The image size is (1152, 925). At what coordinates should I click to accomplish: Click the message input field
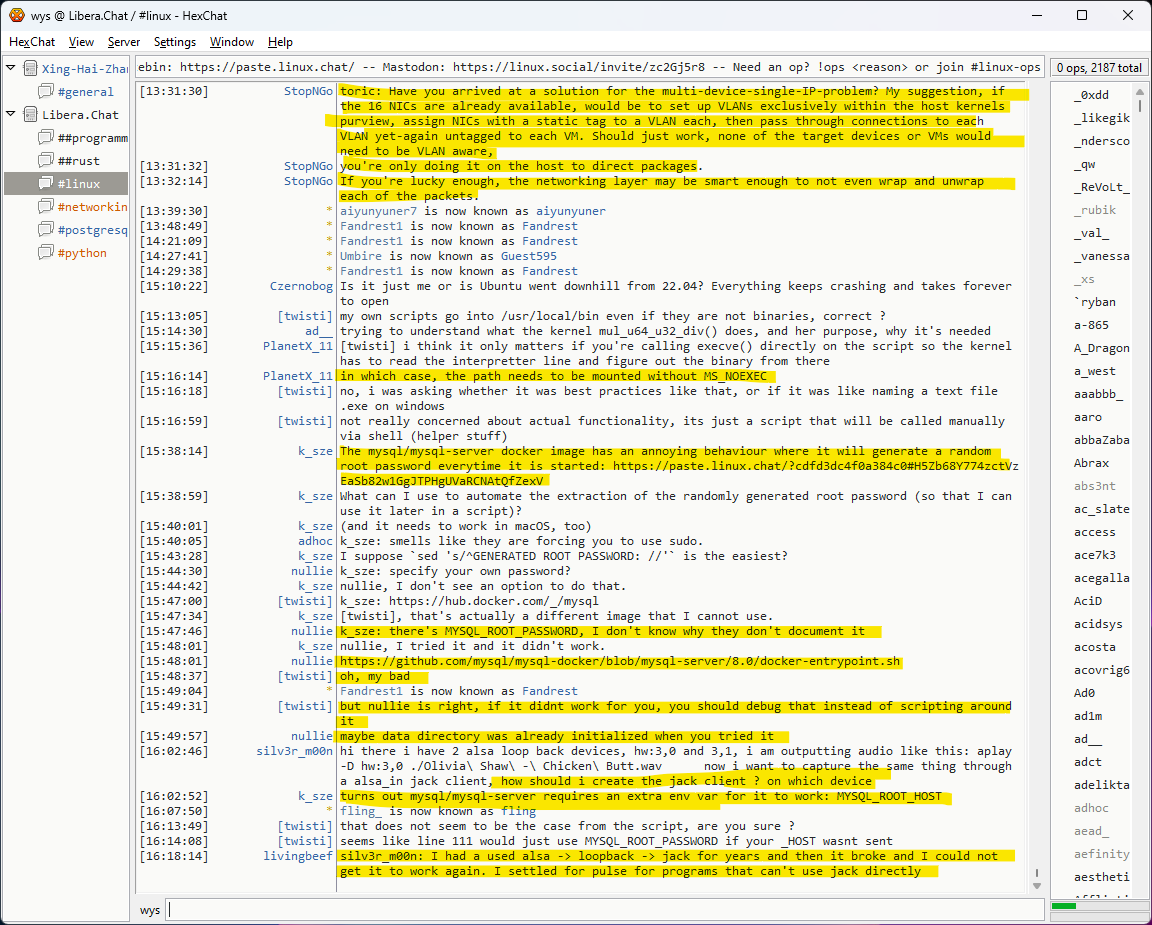(x=604, y=910)
